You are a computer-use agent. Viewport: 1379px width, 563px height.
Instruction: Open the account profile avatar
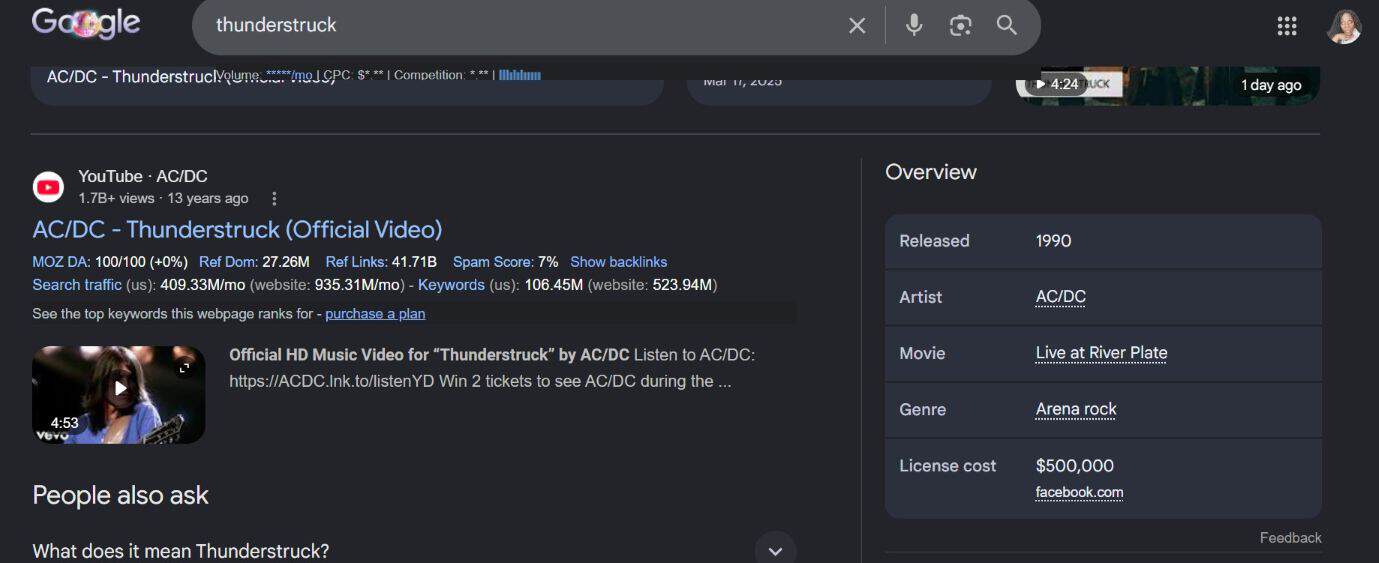[1344, 26]
